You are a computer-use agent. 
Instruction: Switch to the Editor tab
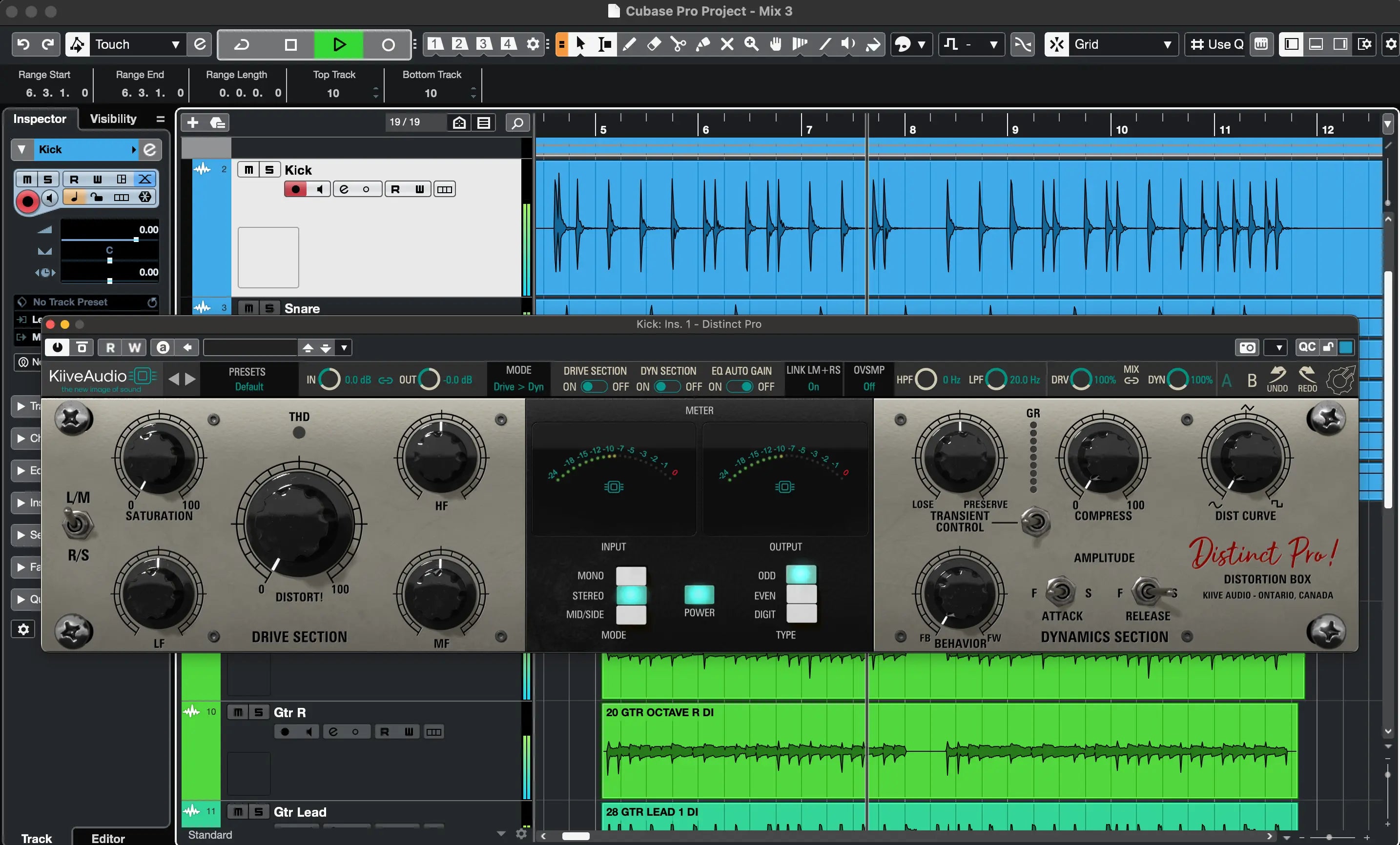point(108,838)
